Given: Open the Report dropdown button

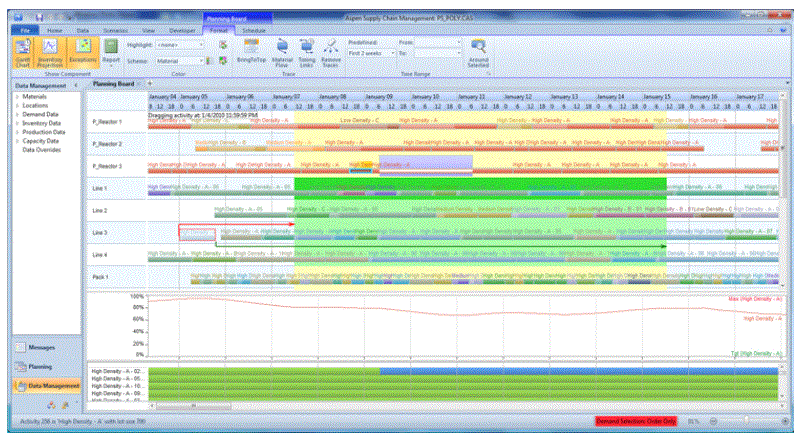Looking at the screenshot, I should [x=111, y=53].
